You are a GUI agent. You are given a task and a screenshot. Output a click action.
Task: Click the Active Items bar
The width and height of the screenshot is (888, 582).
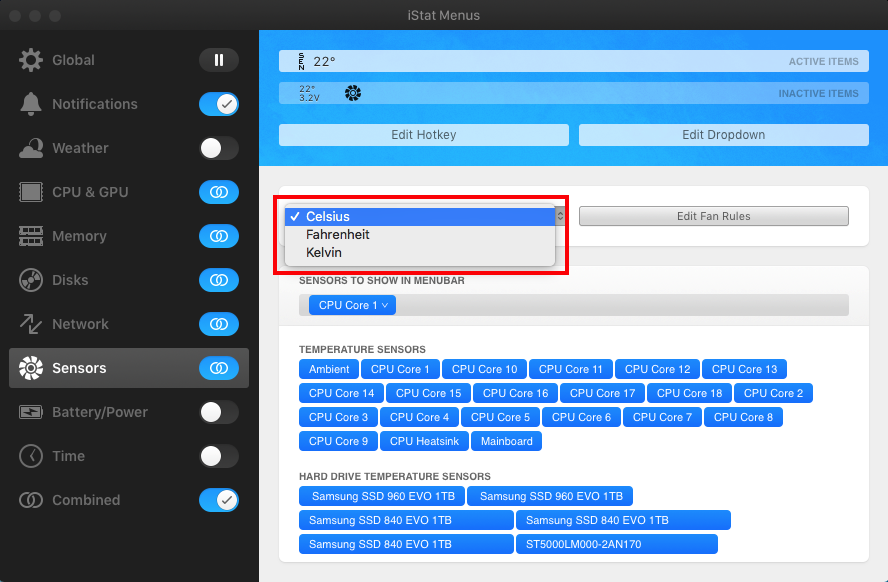click(x=574, y=61)
